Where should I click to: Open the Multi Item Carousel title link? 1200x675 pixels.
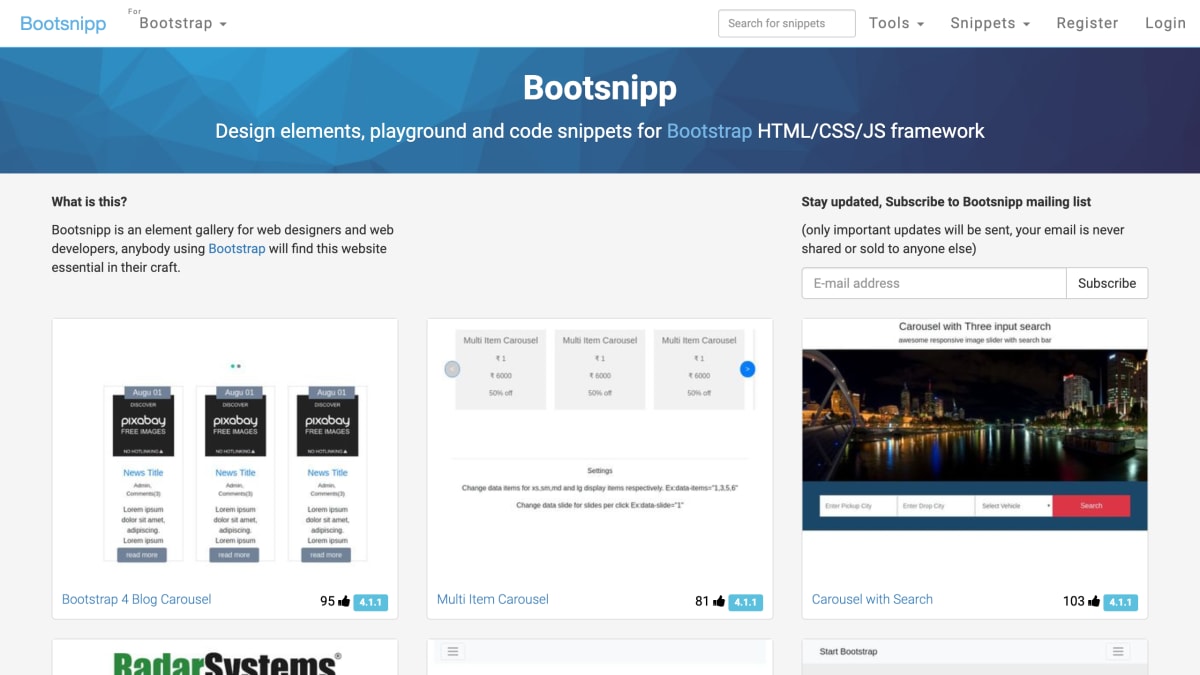pos(493,599)
